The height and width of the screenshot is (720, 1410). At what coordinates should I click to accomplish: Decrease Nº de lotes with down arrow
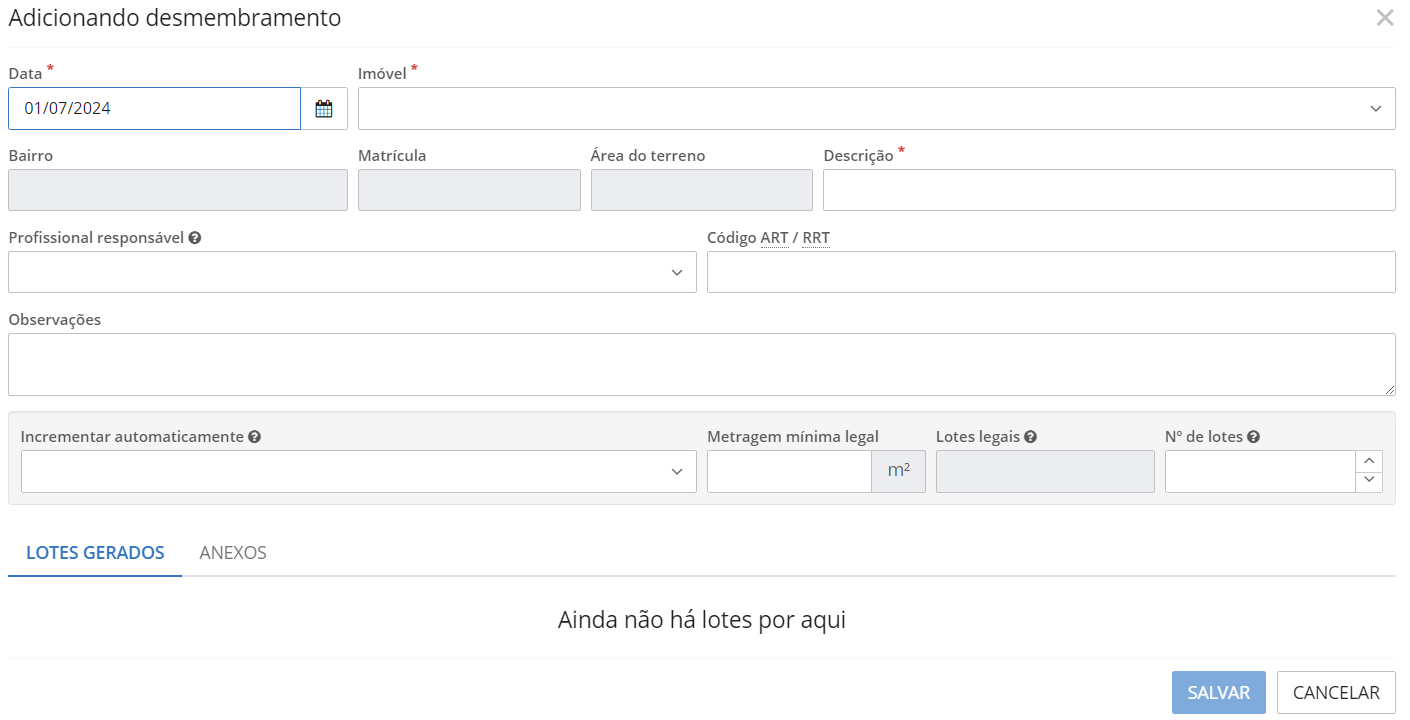[x=1369, y=482]
